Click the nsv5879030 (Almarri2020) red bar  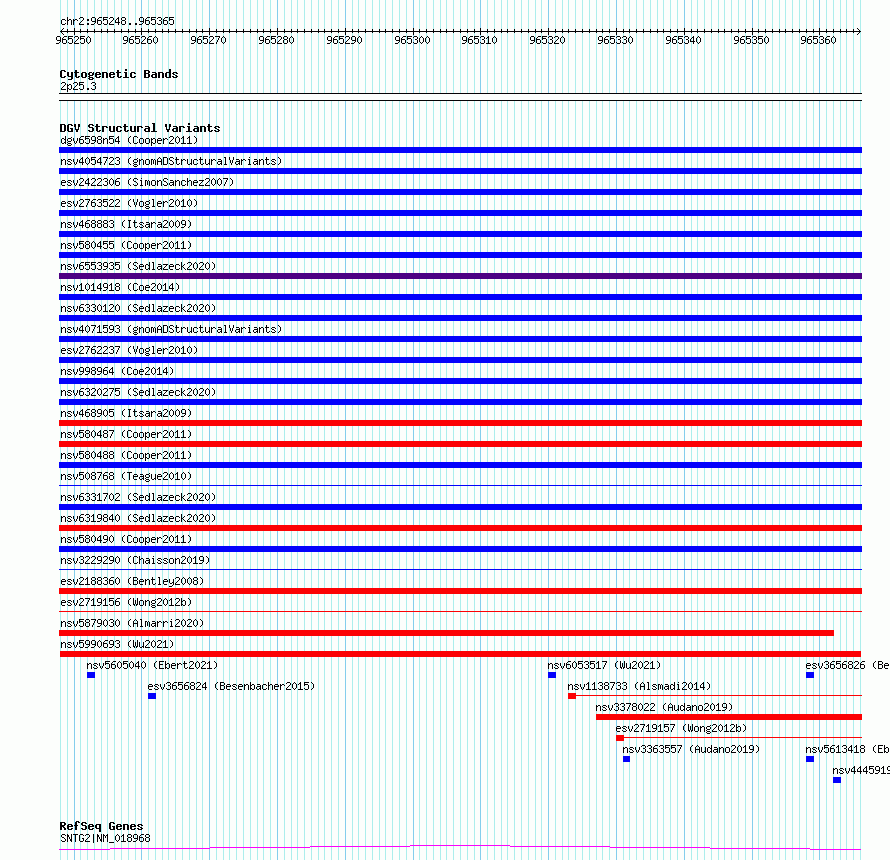pyautogui.click(x=446, y=633)
